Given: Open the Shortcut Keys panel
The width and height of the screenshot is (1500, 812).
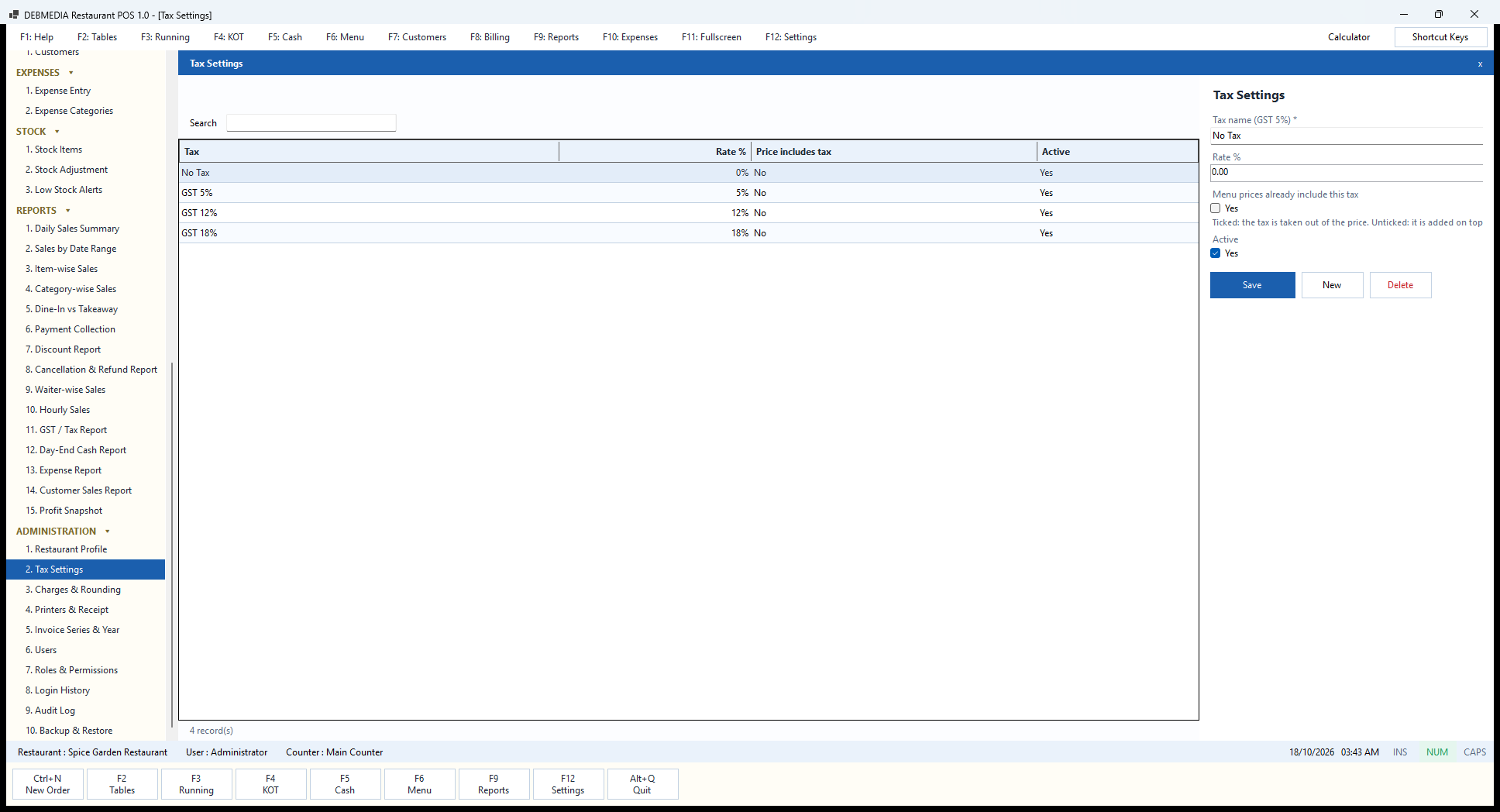Looking at the screenshot, I should (x=1440, y=37).
